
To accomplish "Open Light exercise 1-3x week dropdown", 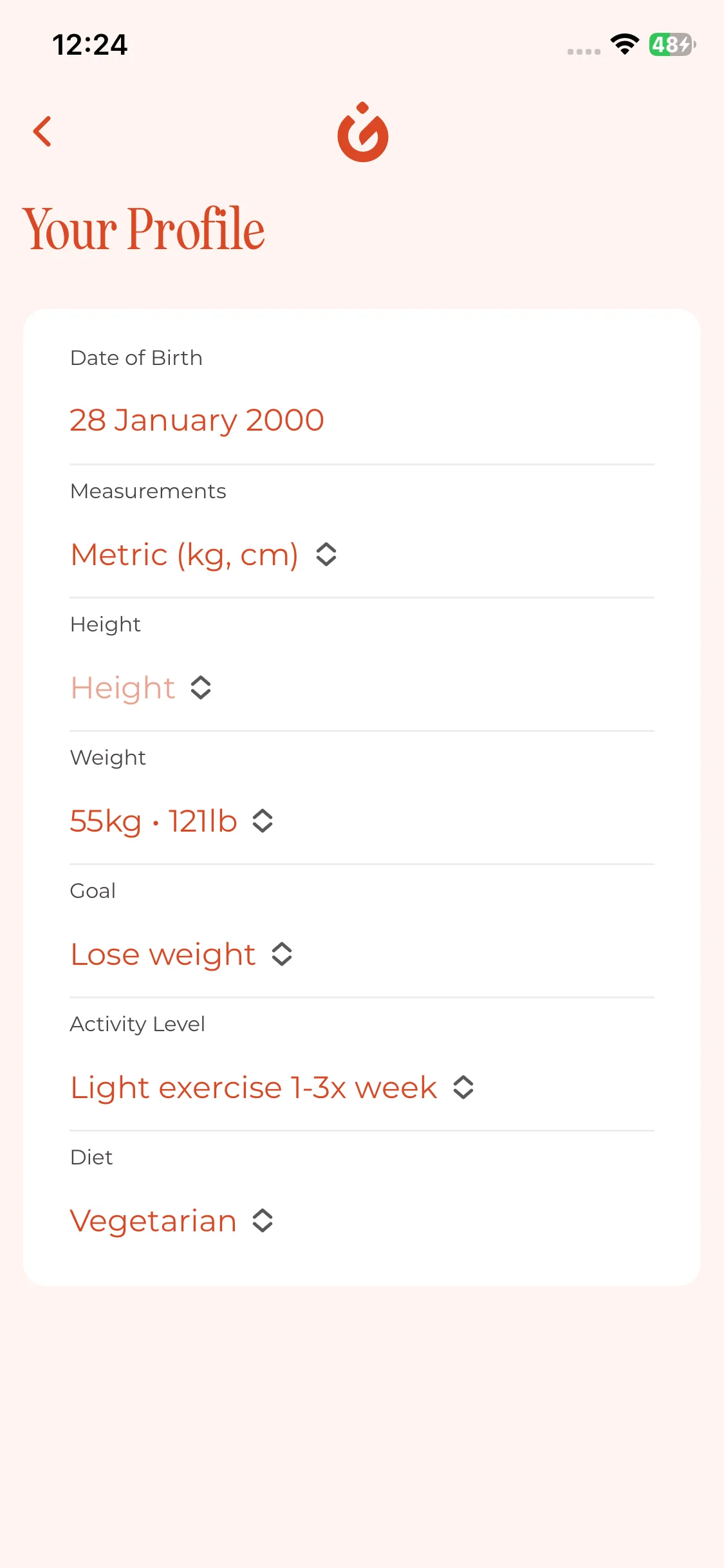I will (254, 1088).
